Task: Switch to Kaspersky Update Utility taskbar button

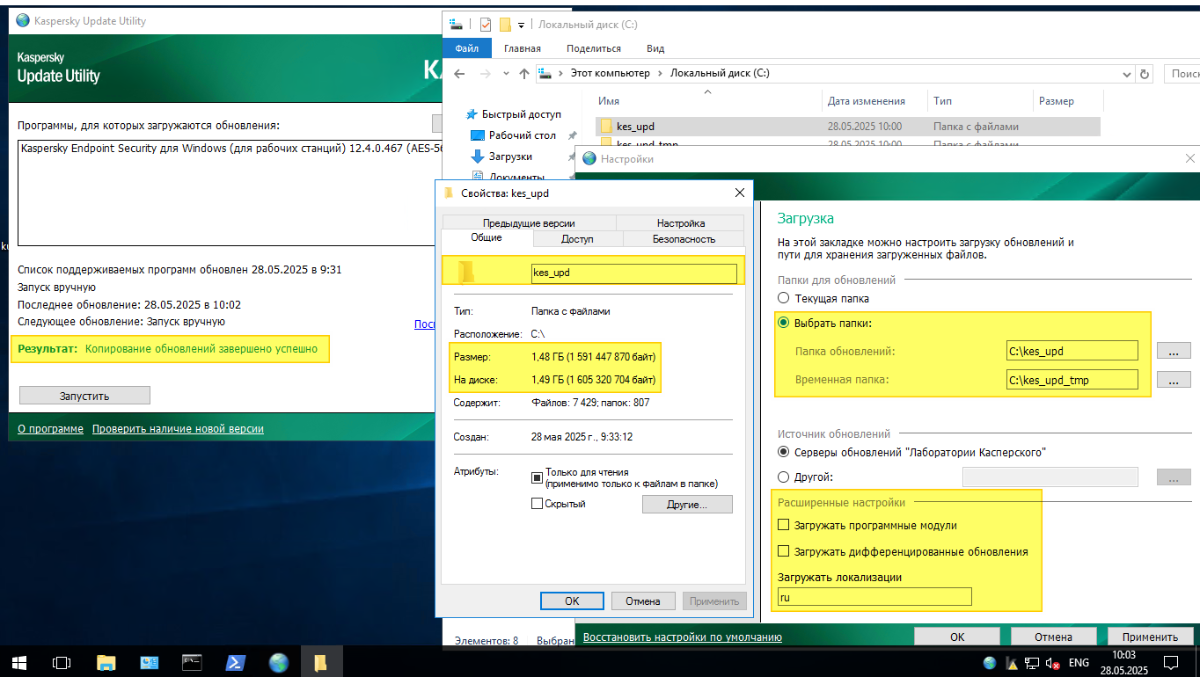Action: [279, 662]
